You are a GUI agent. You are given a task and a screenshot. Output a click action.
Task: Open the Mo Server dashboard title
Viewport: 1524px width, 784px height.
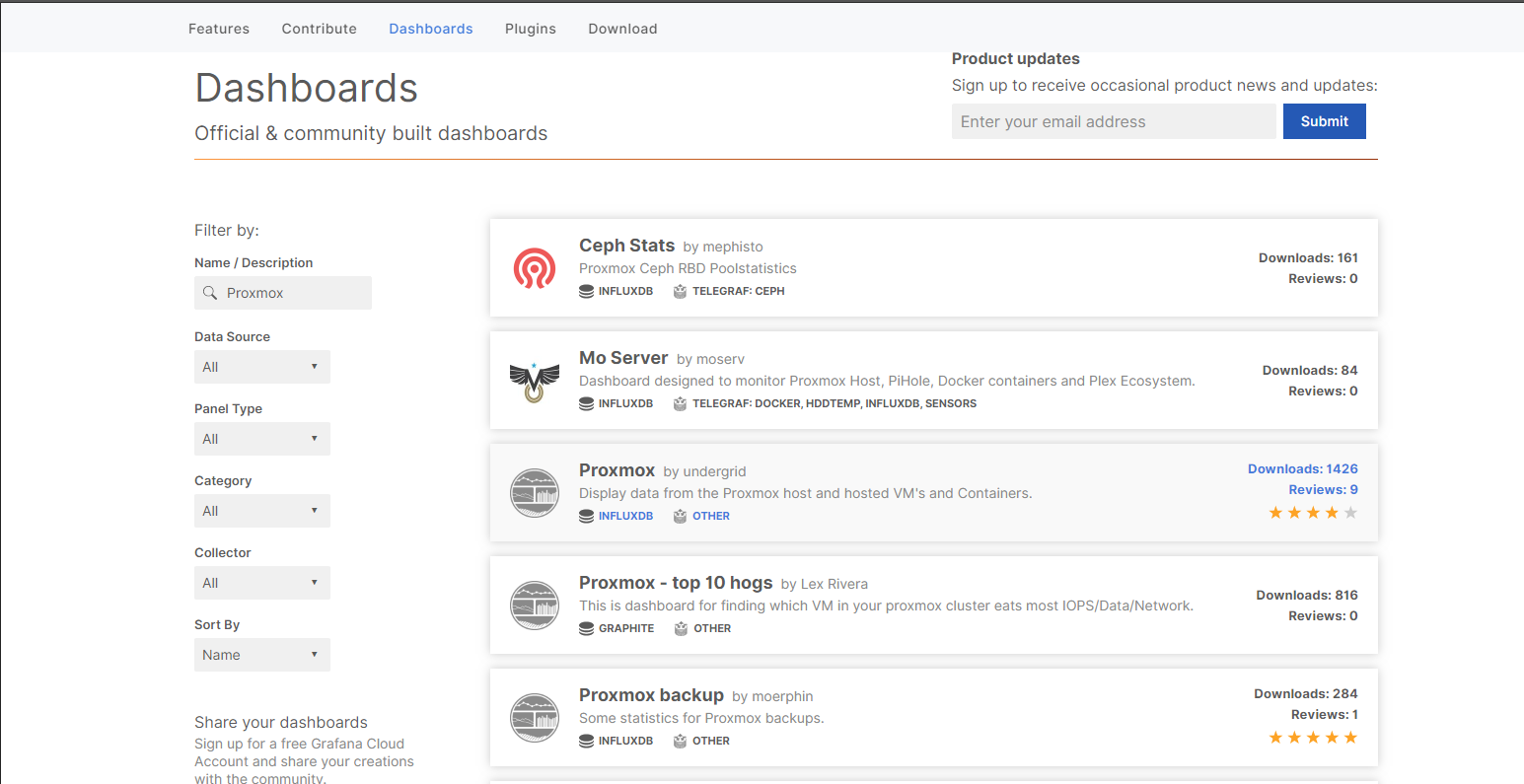pos(623,358)
